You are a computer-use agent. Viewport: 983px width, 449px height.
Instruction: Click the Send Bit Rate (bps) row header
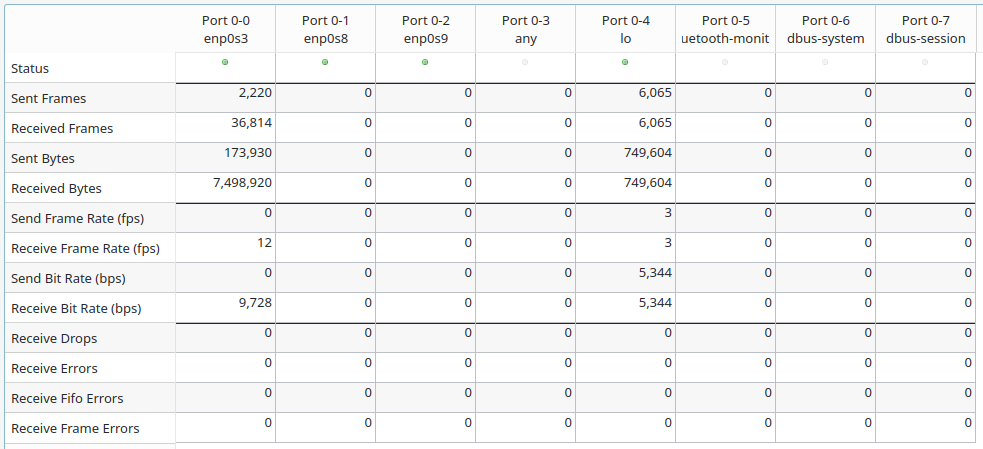pos(68,279)
